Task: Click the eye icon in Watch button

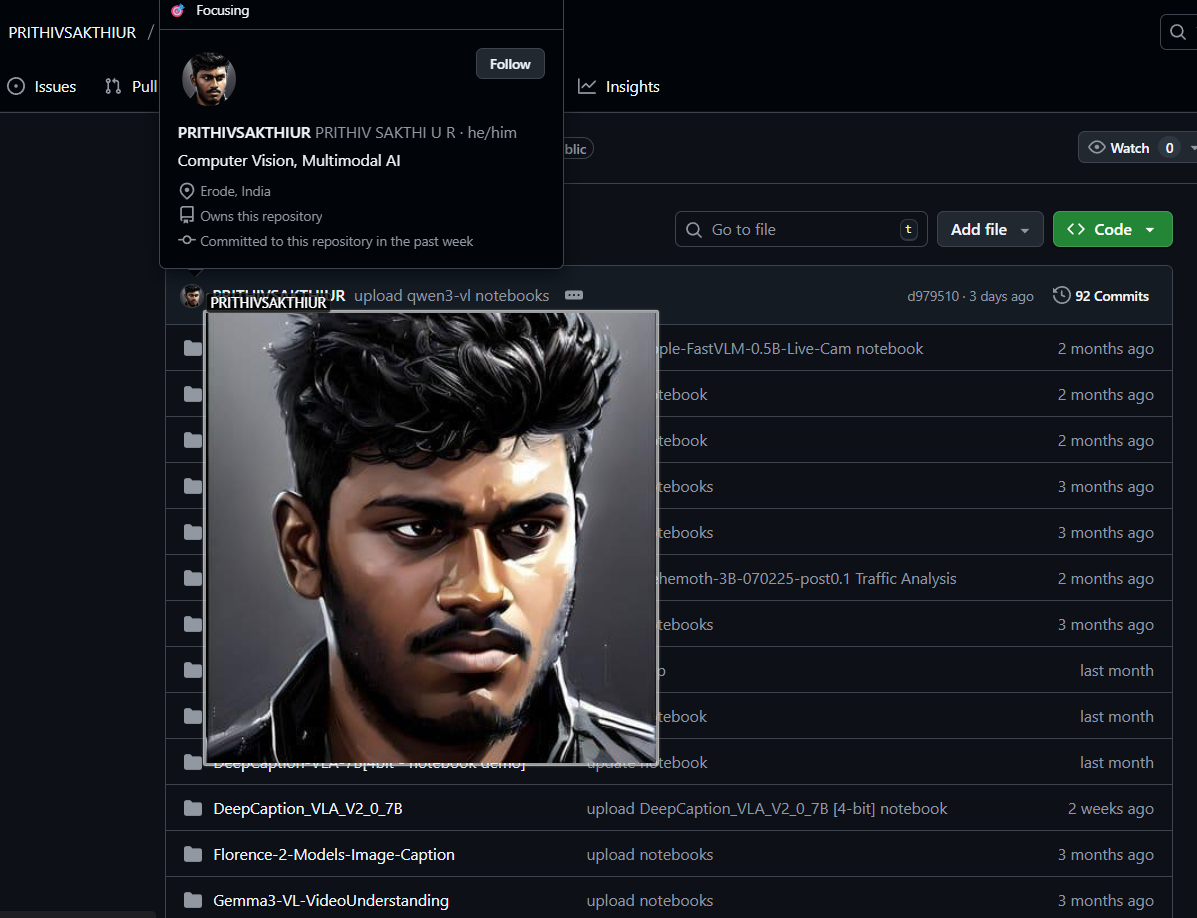Action: point(1096,147)
